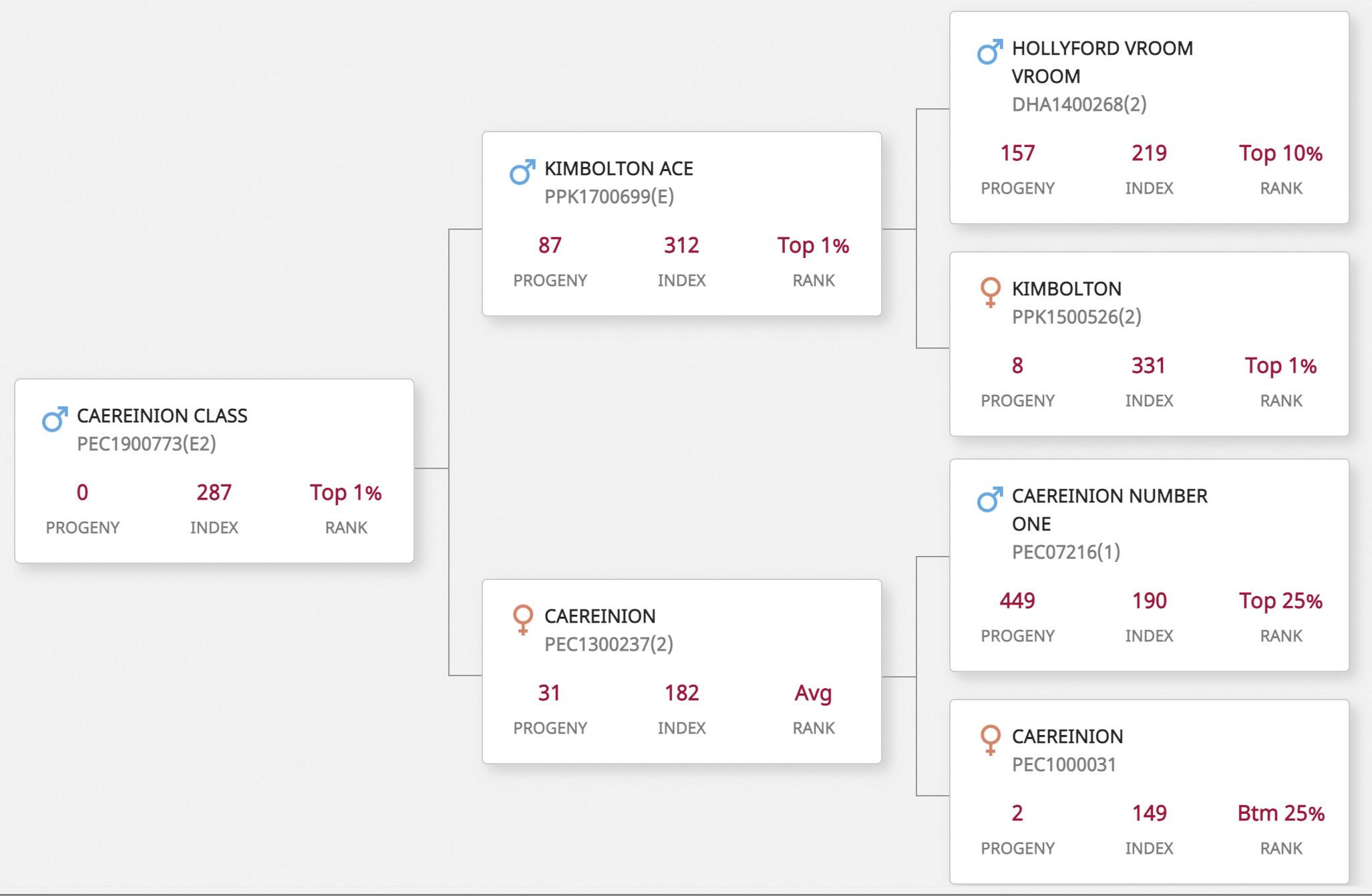The width and height of the screenshot is (1372, 896).
Task: Open the Caereinion Class name link
Action: click(162, 416)
